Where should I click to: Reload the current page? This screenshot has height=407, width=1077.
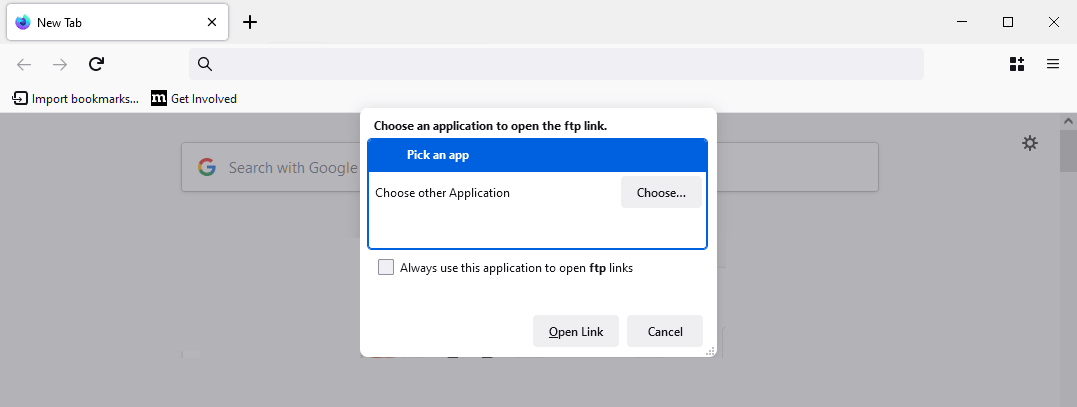(97, 65)
